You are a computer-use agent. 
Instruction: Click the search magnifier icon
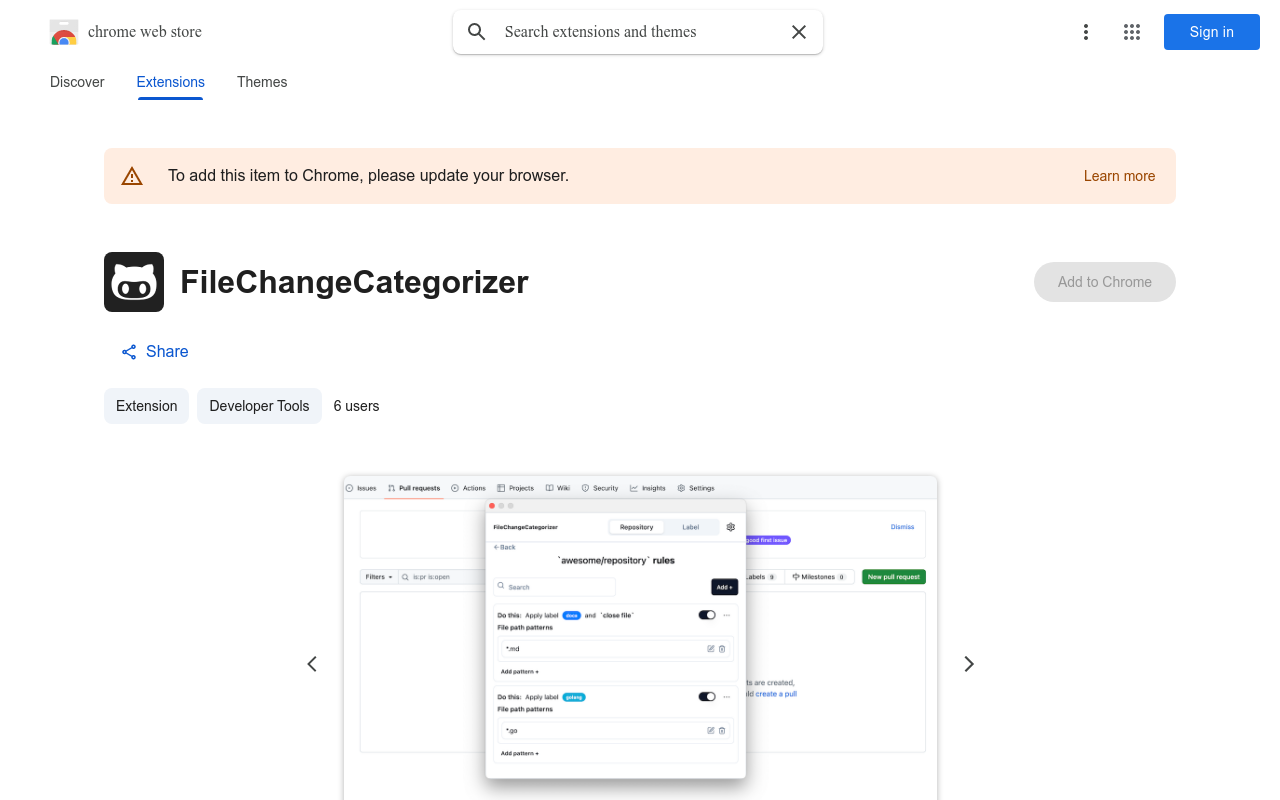coord(477,32)
